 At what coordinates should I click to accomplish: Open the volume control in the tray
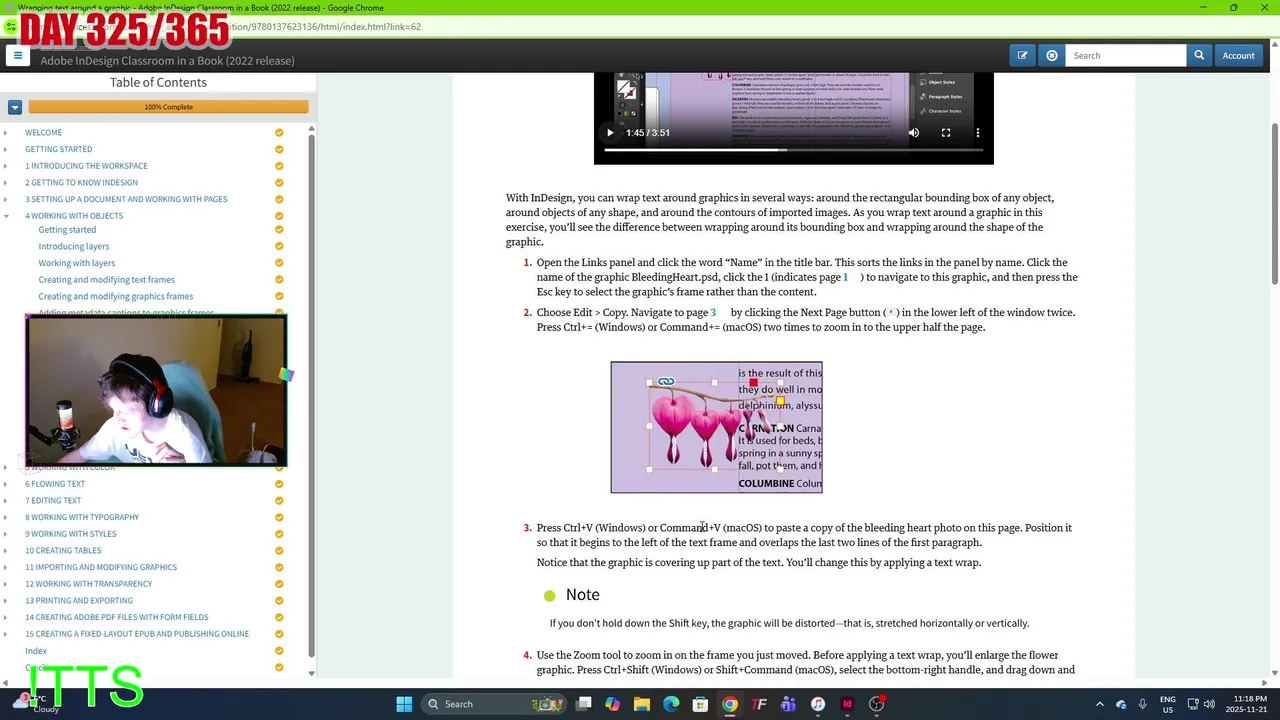(x=1209, y=704)
